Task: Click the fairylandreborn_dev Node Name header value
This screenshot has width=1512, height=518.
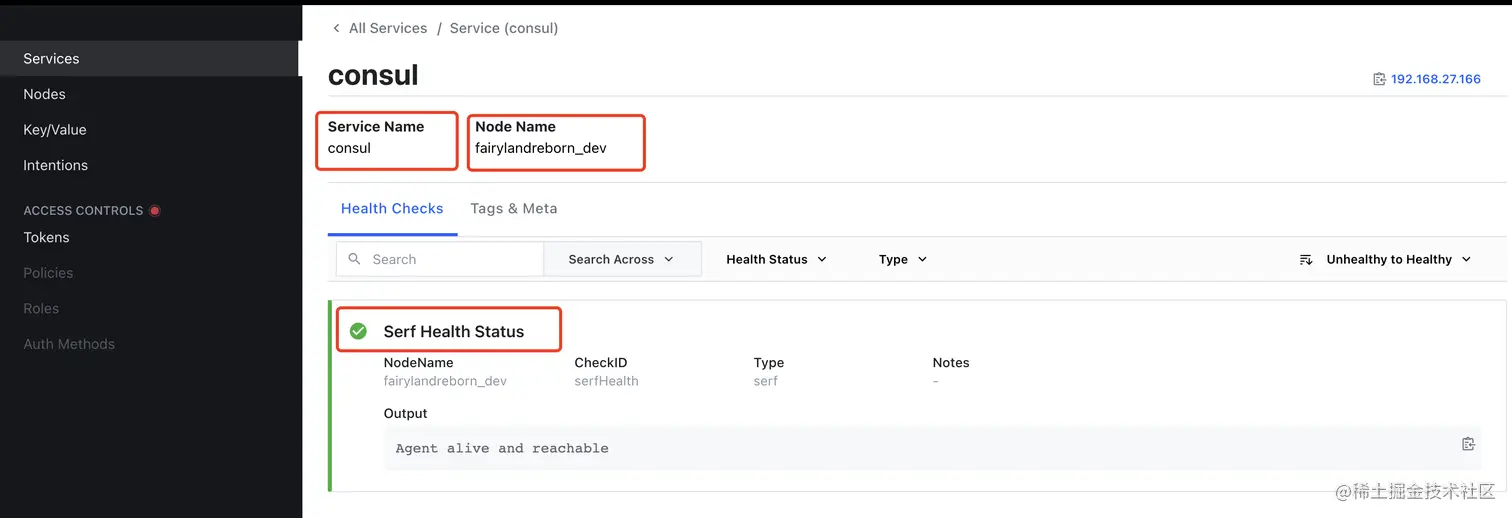Action: point(541,148)
